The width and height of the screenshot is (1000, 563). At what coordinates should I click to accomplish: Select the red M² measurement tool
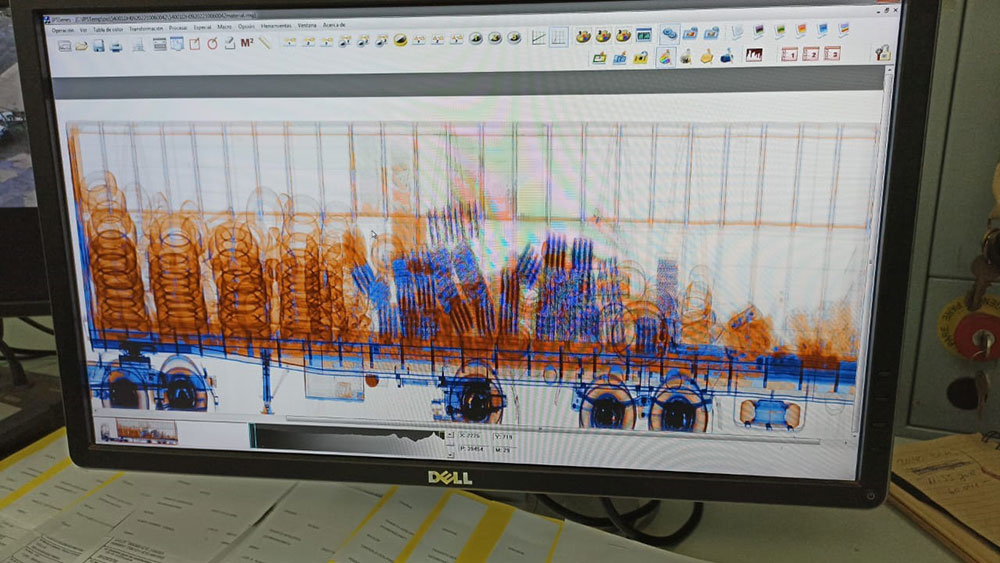coord(246,43)
